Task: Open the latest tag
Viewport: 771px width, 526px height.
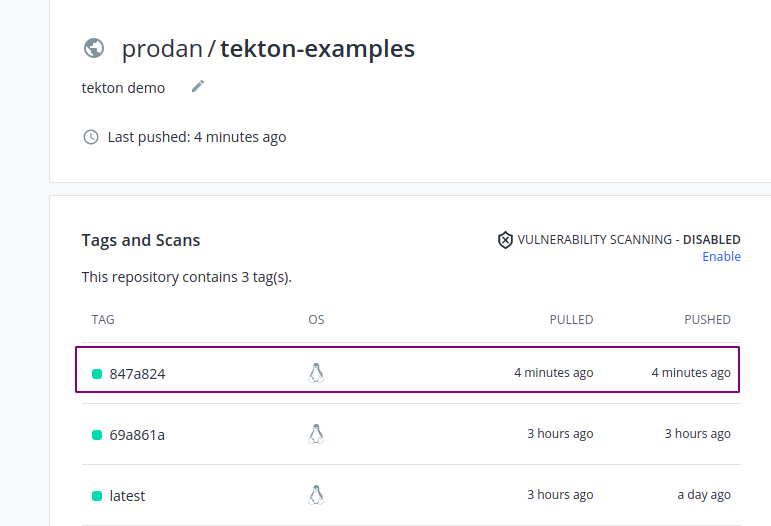Action: 127,496
